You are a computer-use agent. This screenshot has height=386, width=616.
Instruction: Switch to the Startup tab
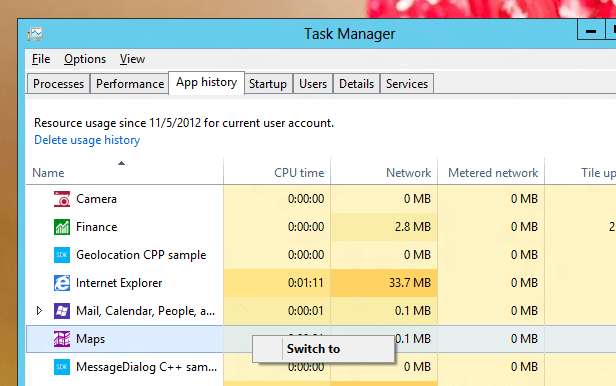click(268, 84)
